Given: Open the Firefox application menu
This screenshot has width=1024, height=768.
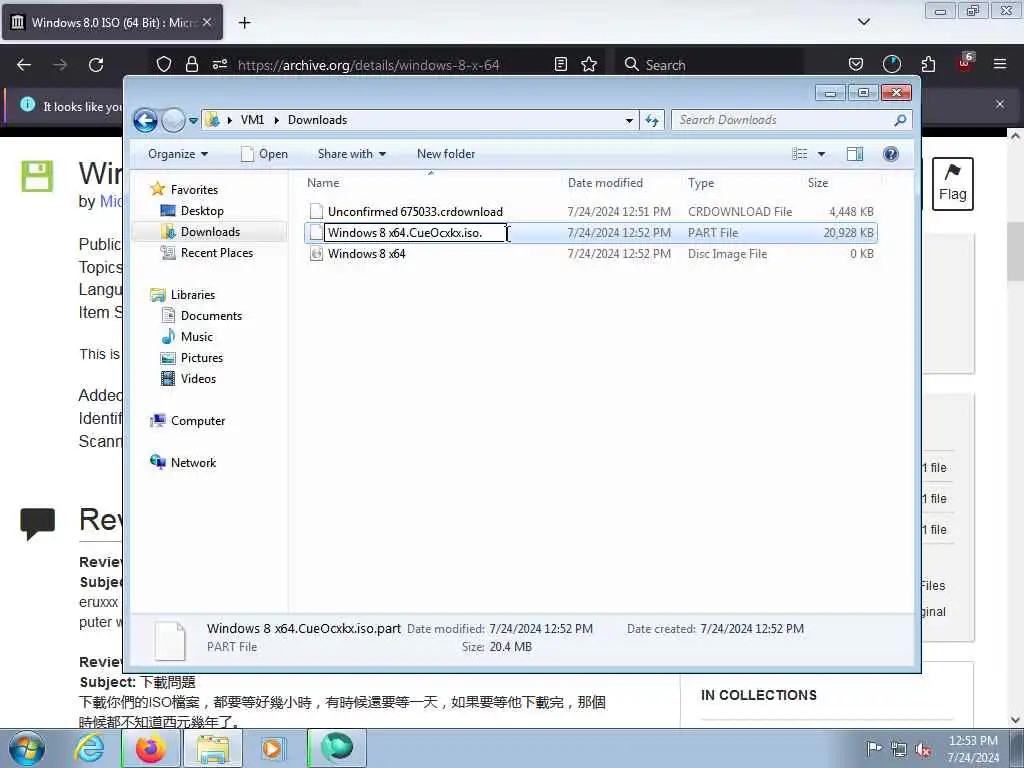Looking at the screenshot, I should tap(1000, 64).
